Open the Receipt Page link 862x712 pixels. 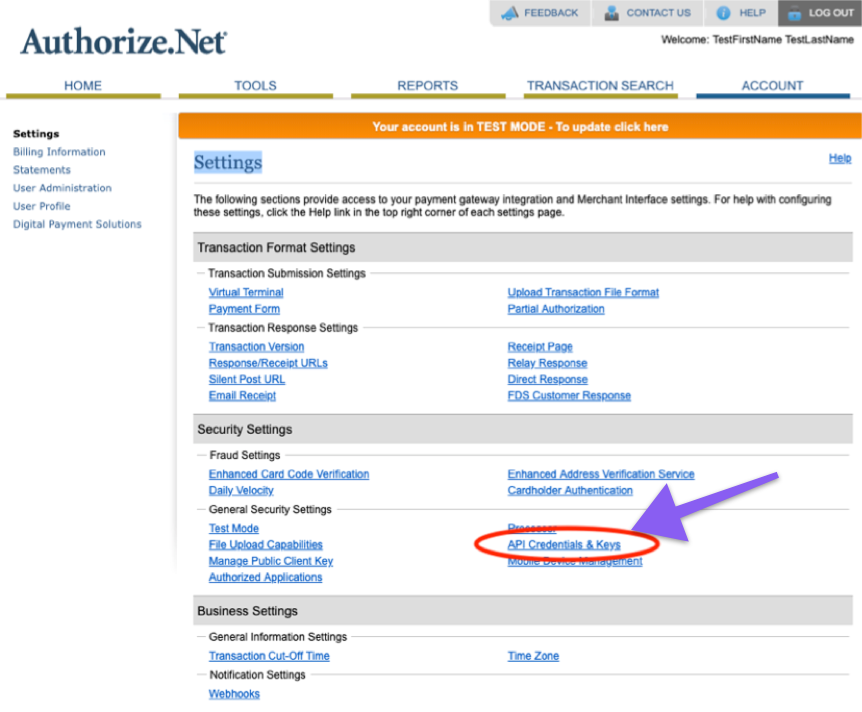point(540,347)
